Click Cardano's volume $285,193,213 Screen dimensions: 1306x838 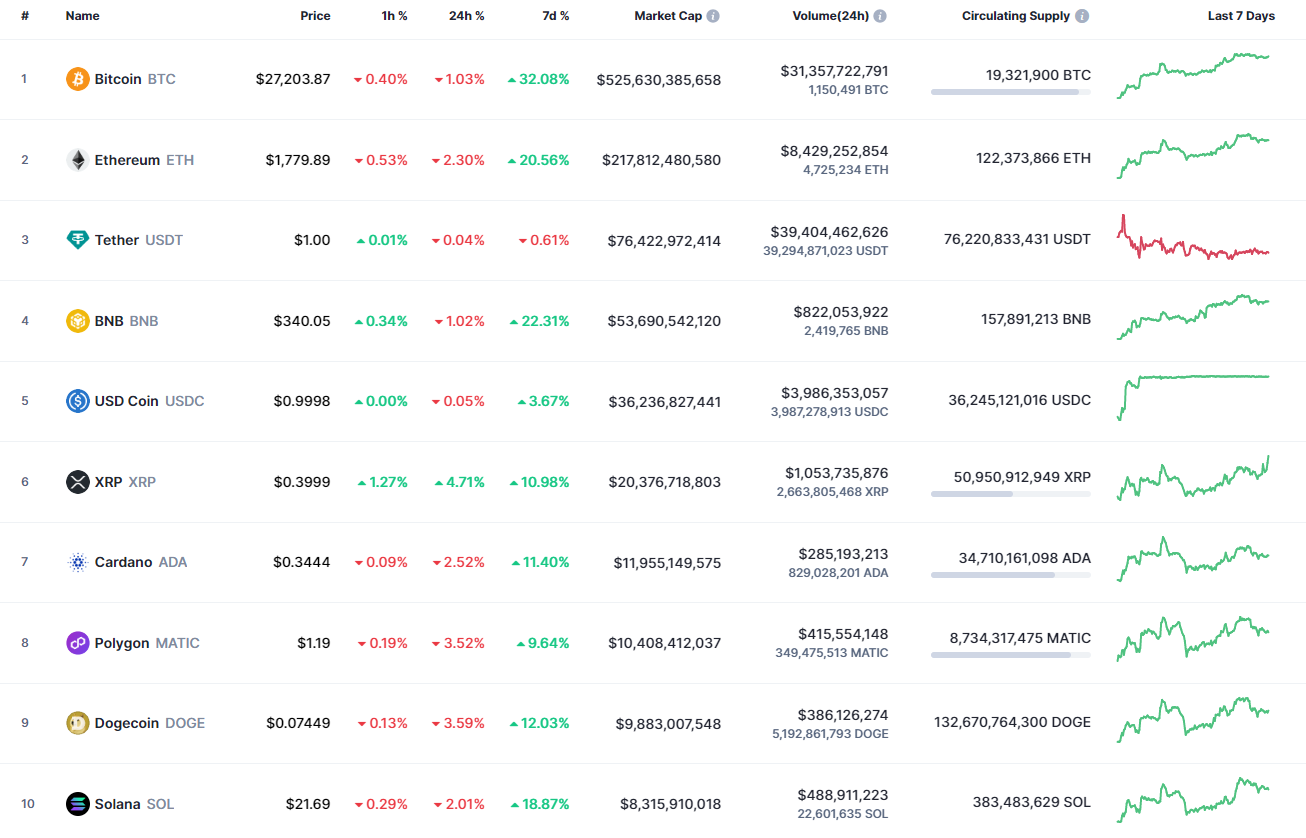[843, 554]
